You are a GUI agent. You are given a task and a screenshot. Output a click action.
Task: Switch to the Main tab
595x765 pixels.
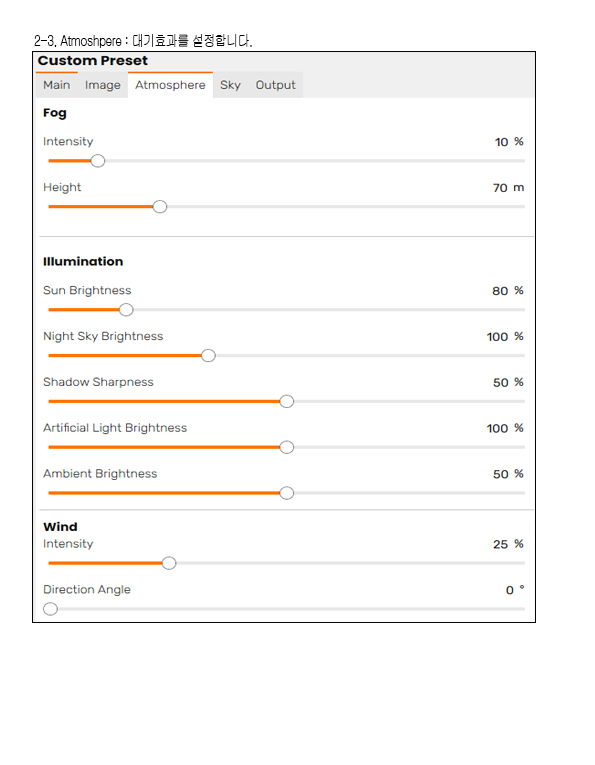pos(57,85)
